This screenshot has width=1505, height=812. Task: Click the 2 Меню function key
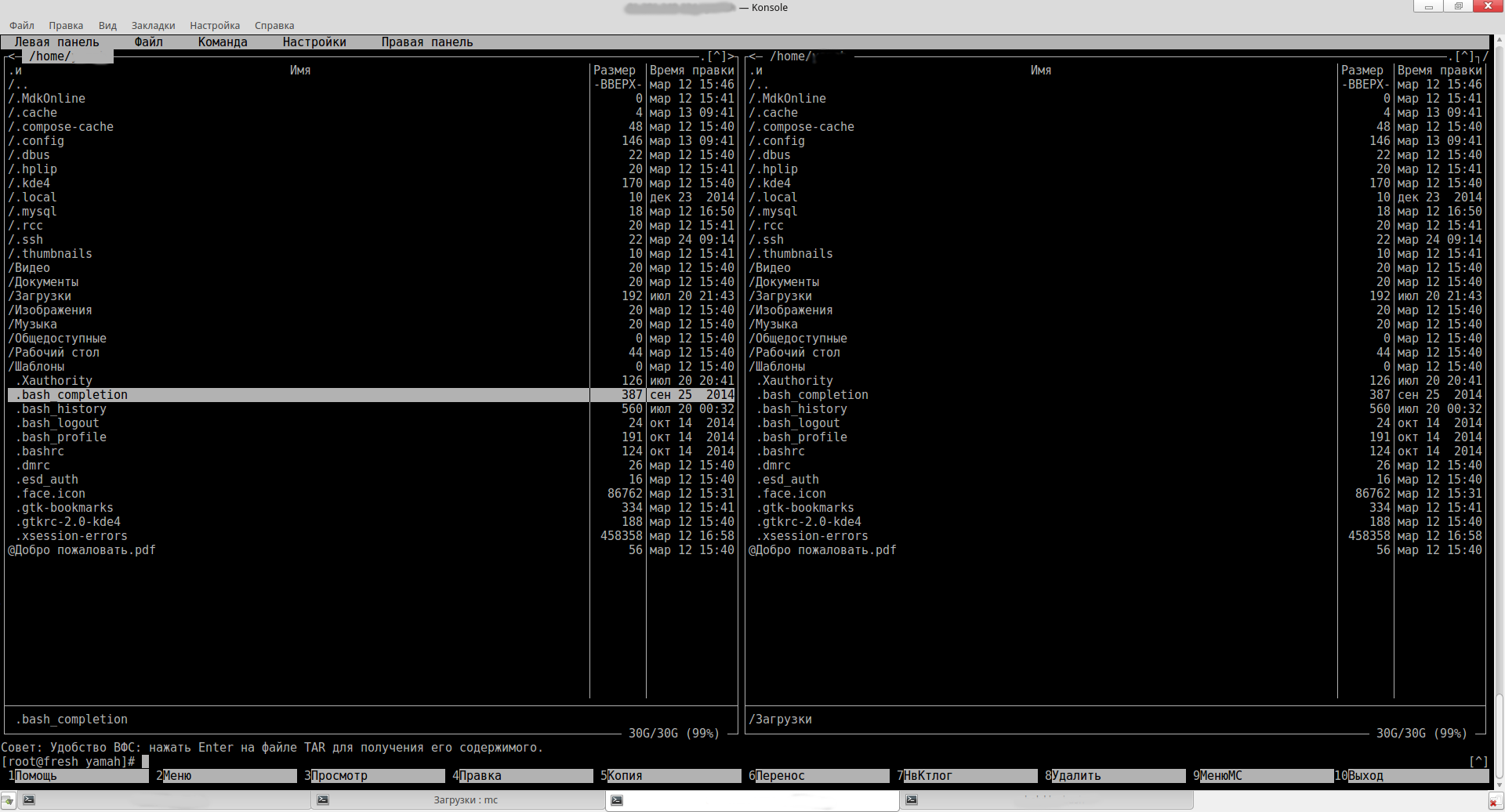tap(227, 776)
